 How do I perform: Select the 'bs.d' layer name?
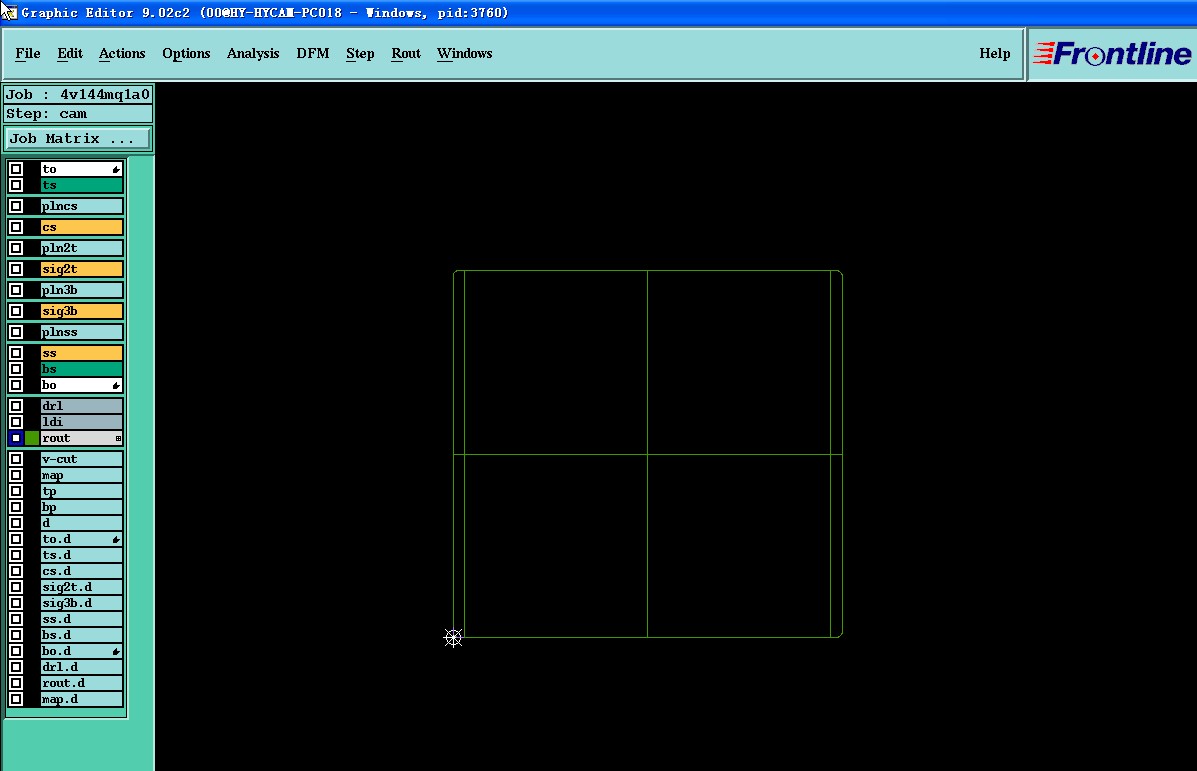[x=82, y=636]
